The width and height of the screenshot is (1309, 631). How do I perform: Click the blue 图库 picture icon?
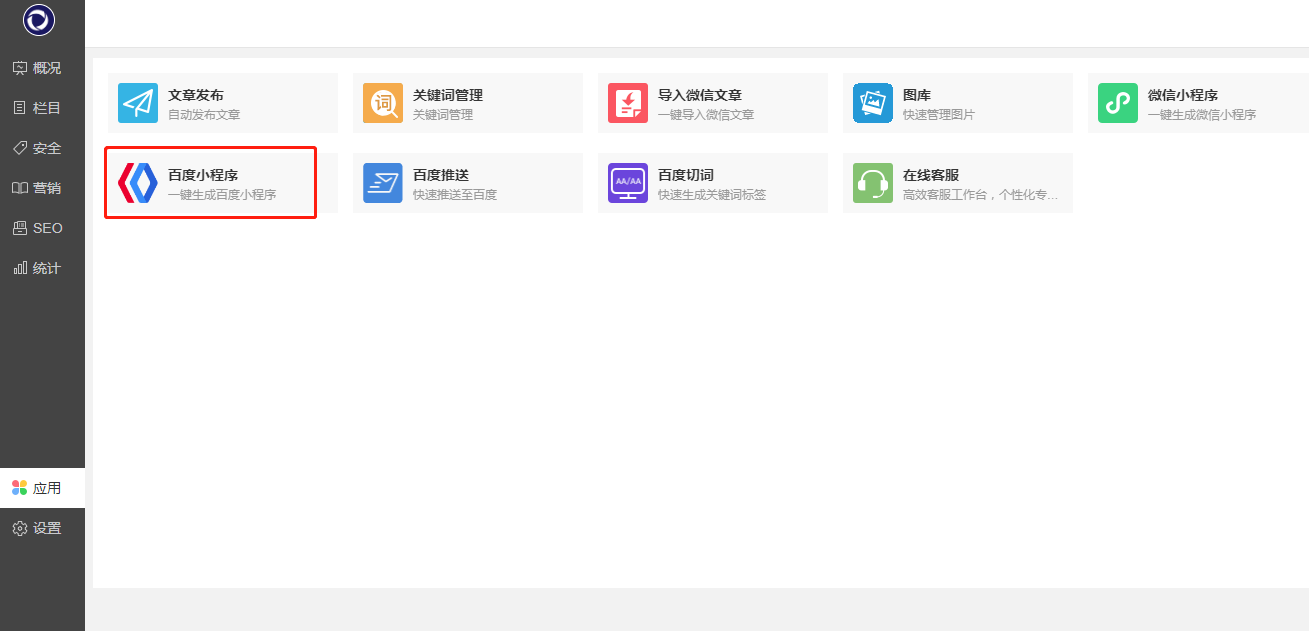coord(873,103)
